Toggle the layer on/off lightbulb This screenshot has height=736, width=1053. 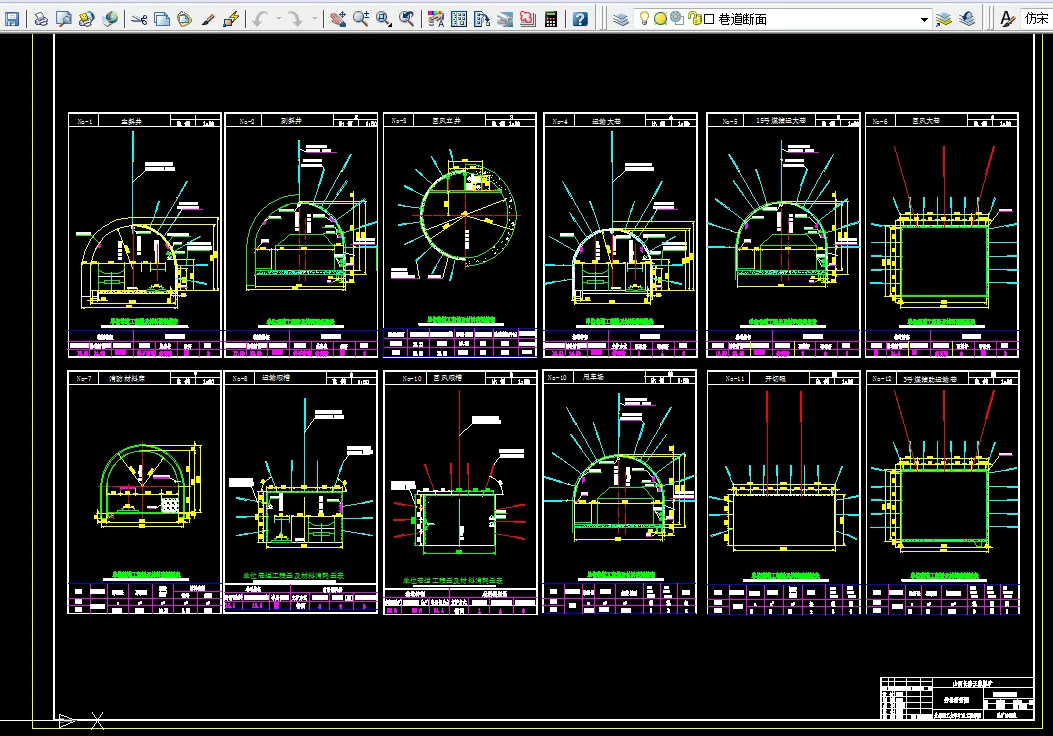coord(643,19)
